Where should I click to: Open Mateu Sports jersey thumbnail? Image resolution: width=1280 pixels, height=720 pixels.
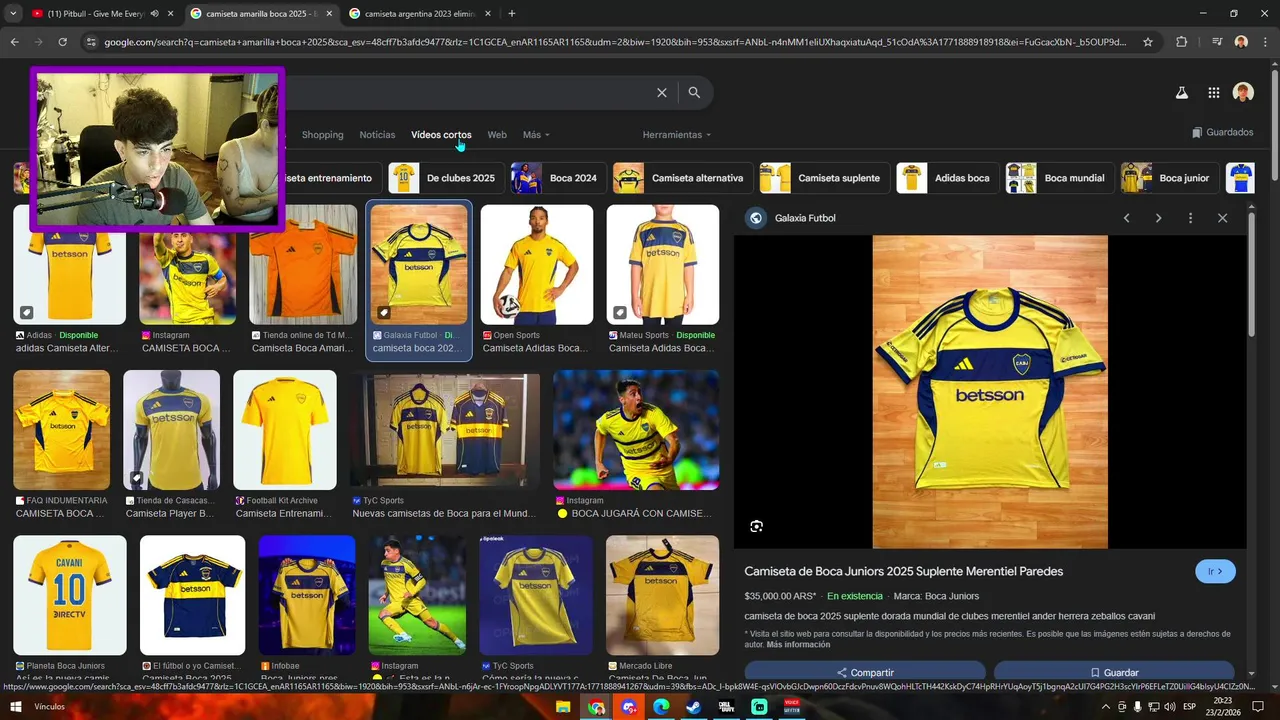tap(663, 265)
